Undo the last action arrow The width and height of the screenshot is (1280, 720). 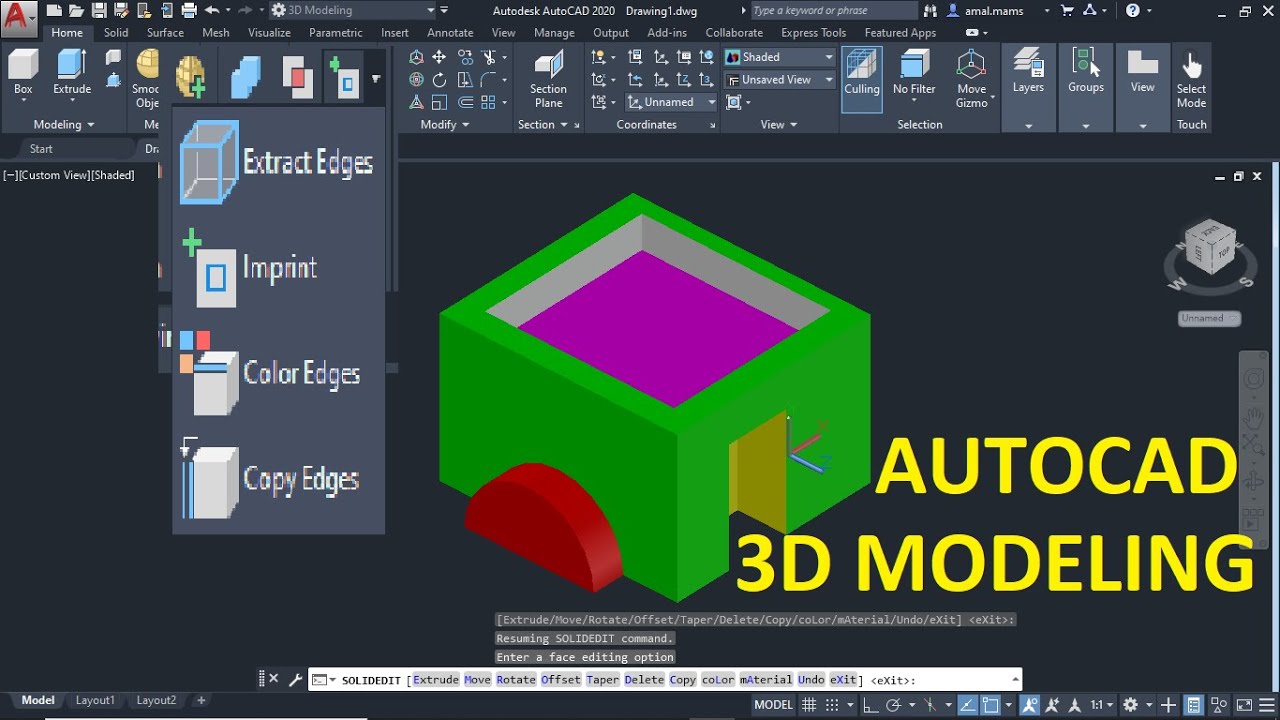tap(210, 11)
